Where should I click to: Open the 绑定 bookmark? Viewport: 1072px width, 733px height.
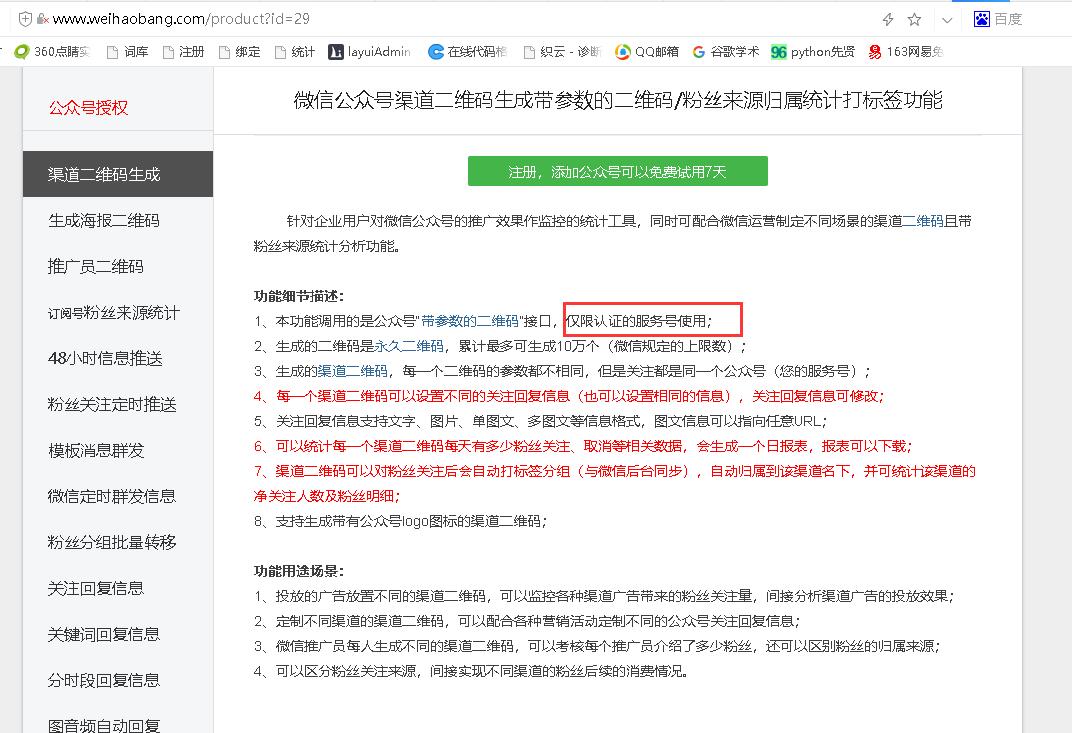(240, 52)
